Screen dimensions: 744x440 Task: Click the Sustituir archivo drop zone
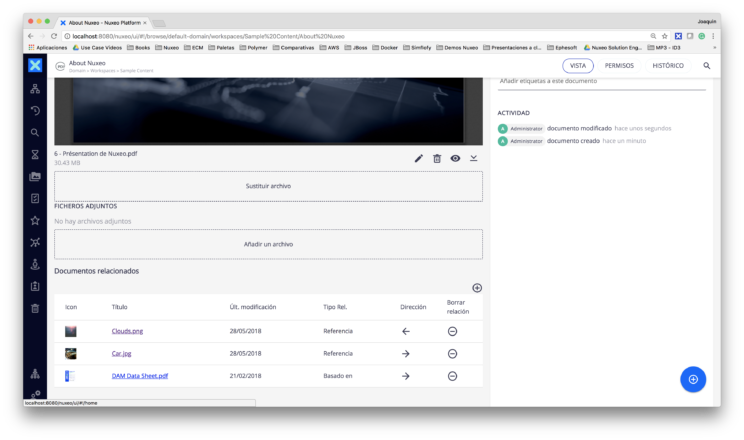click(268, 186)
